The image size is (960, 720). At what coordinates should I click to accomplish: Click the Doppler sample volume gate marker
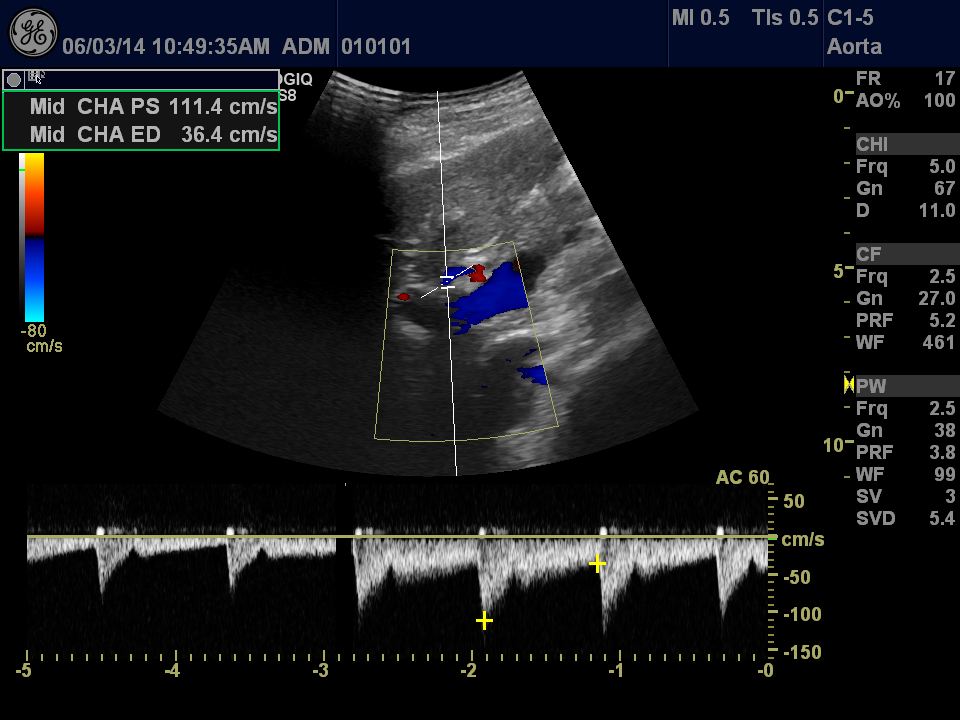coord(447,281)
